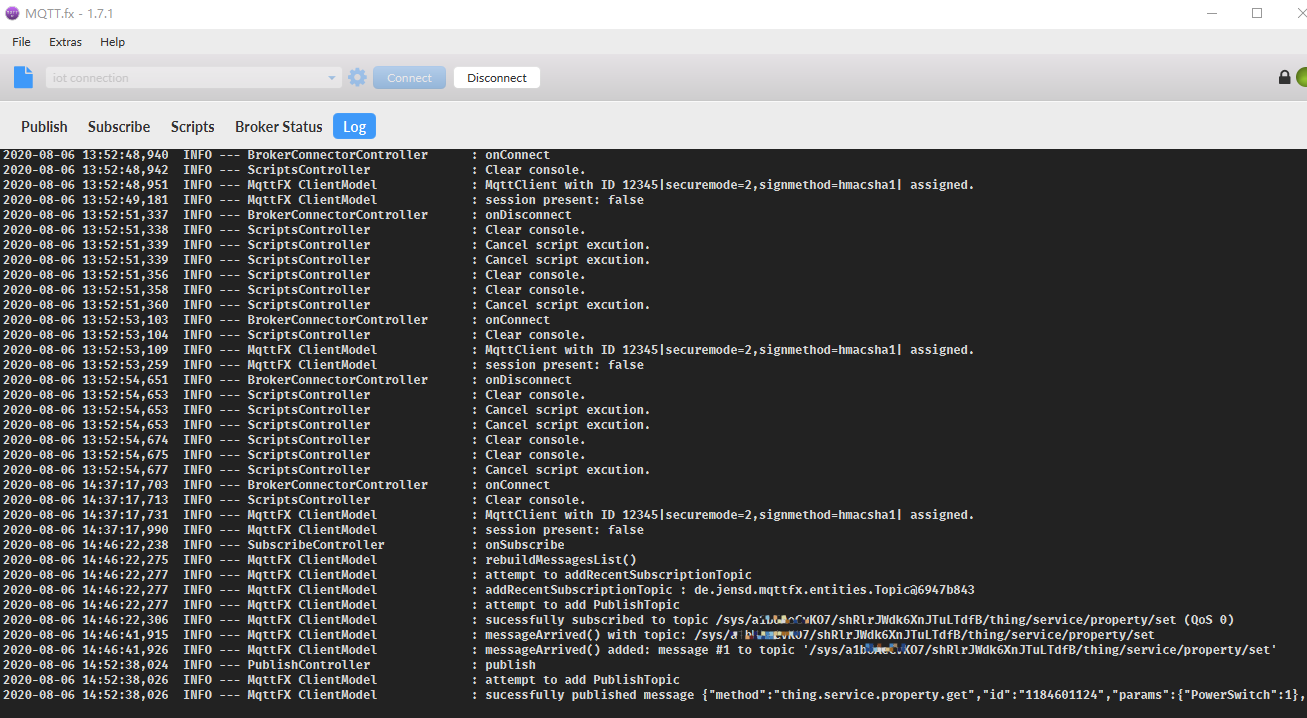
Task: Open the Extras menu
Action: (x=66, y=42)
